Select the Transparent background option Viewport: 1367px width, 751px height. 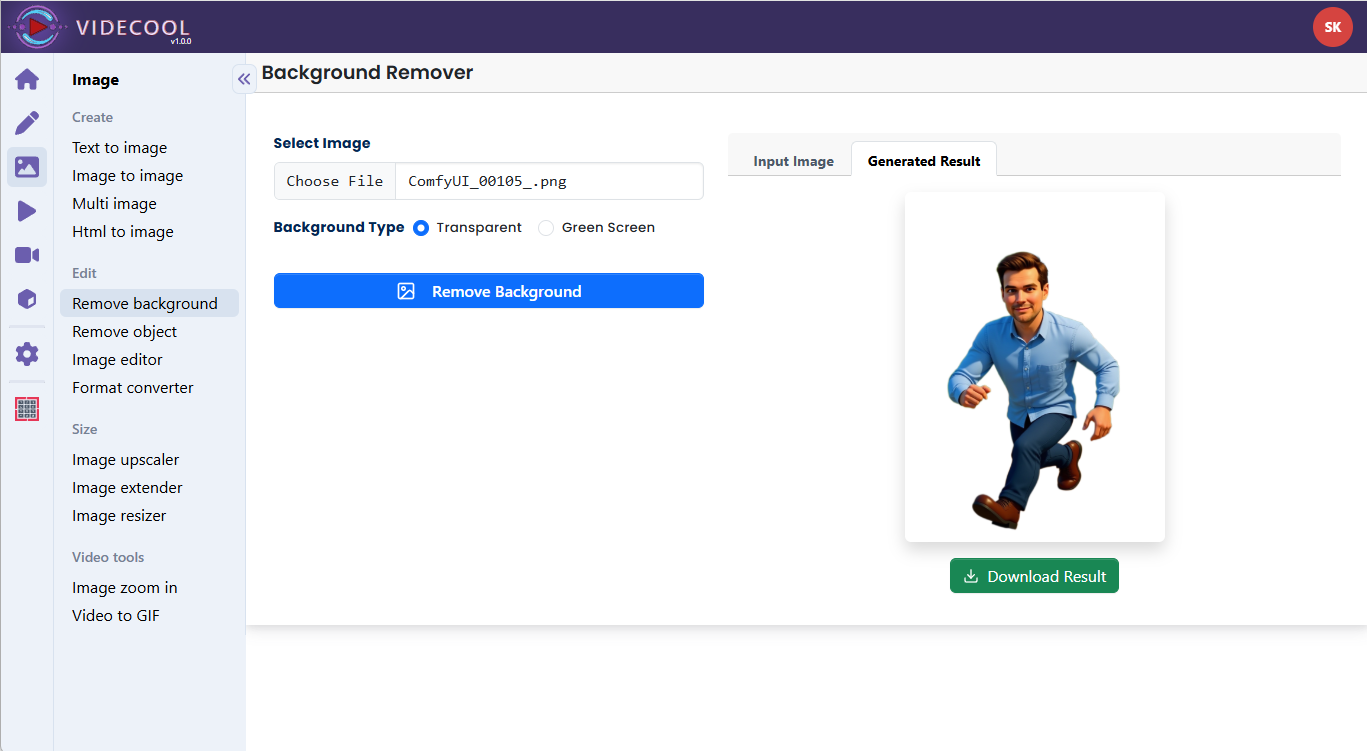click(421, 228)
